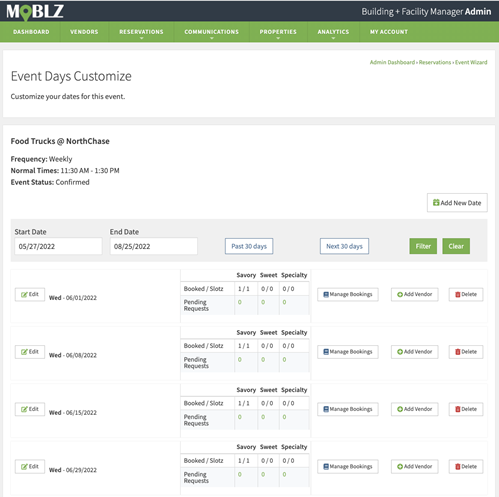Expand the Properties menu
499x497 pixels.
click(x=278, y=32)
